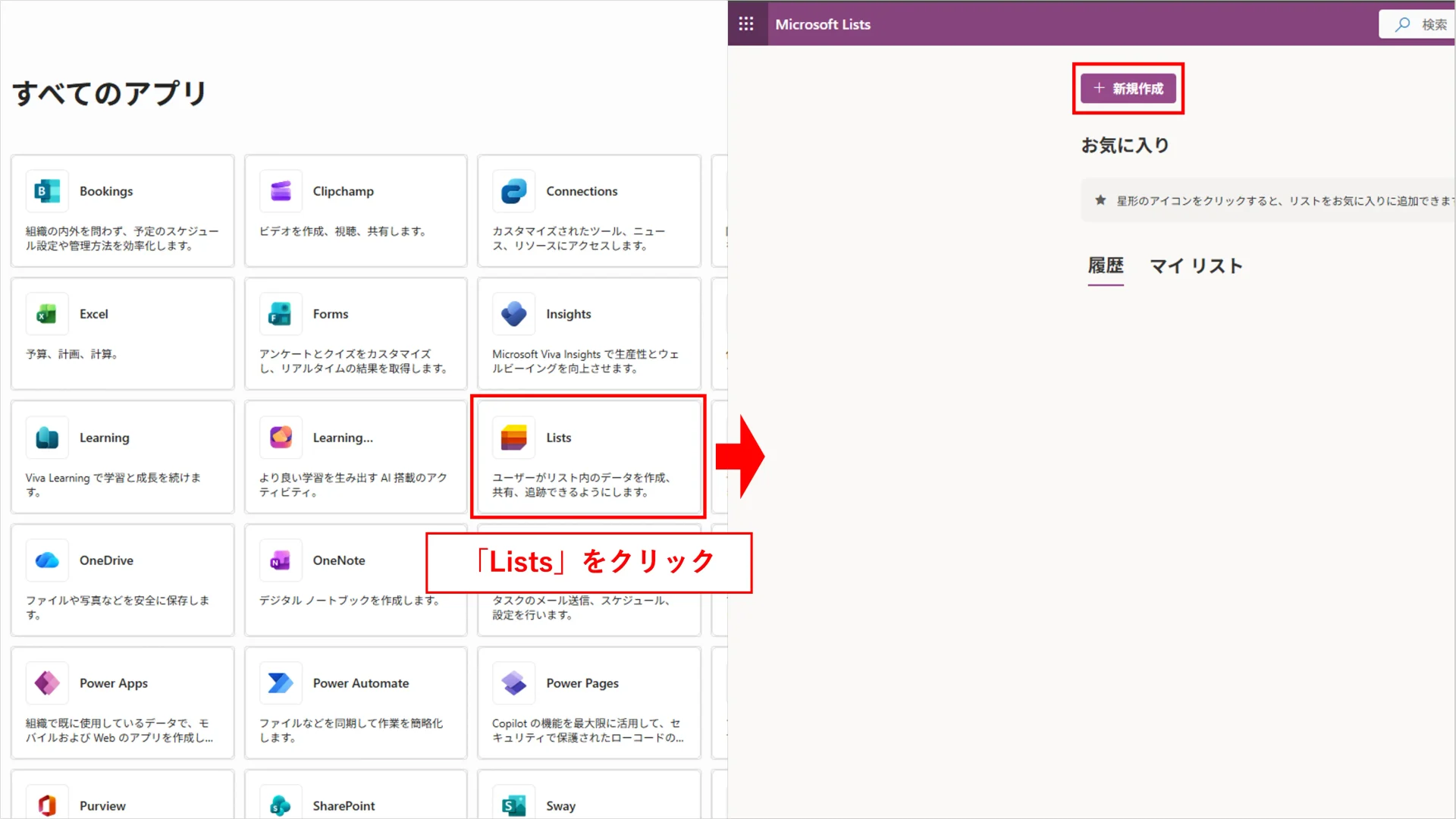Click the OneDrive description ファイルや写真
The height and width of the screenshot is (819, 1456).
pos(118,607)
